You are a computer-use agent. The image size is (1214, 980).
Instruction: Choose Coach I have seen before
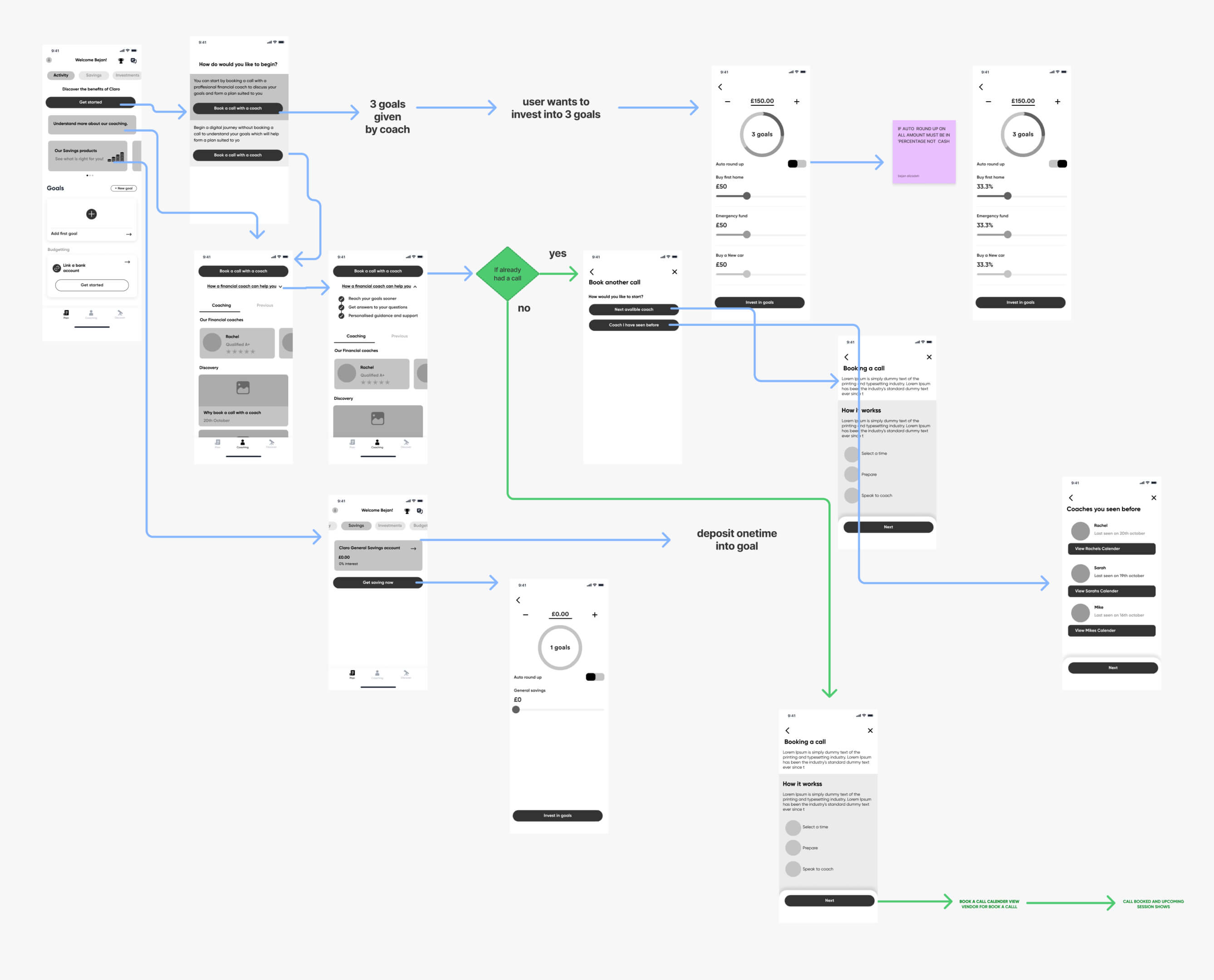[633, 325]
